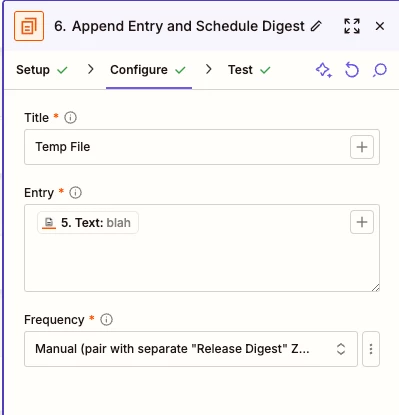399x415 pixels.
Task: Click the chevron between Configure and Test
Action: 209,69
